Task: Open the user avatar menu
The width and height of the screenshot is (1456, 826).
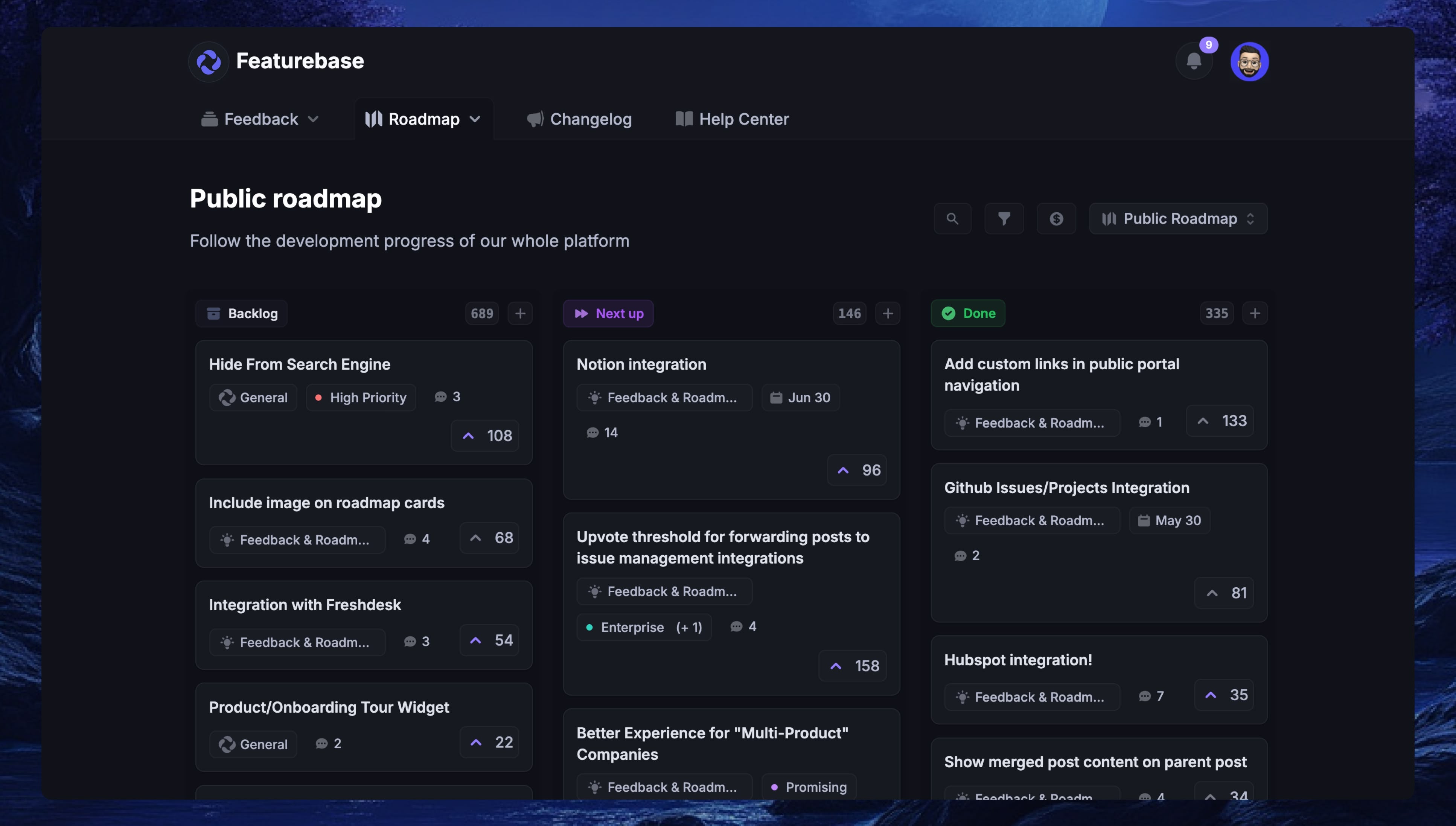Action: (1249, 61)
